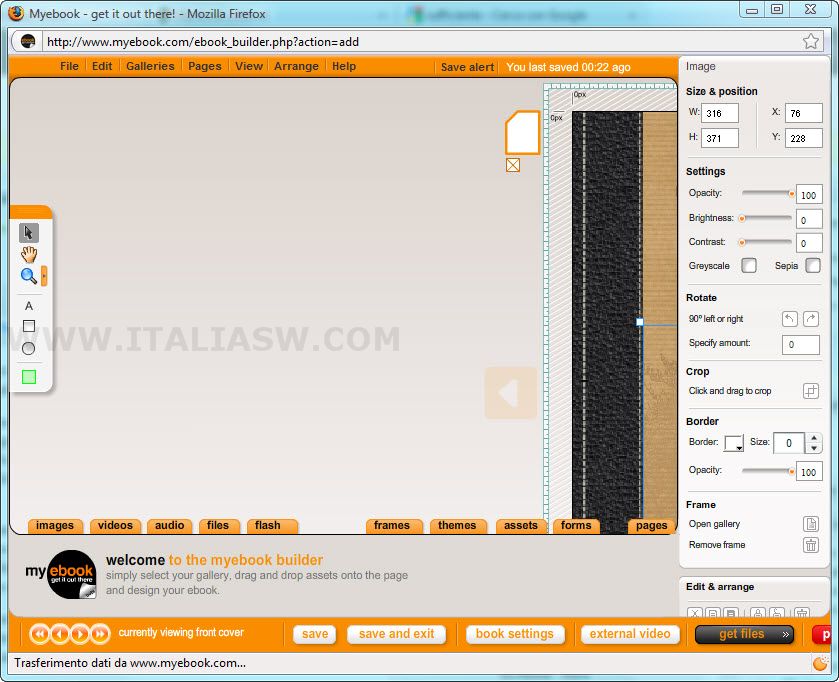Open the File menu

pyautogui.click(x=69, y=66)
